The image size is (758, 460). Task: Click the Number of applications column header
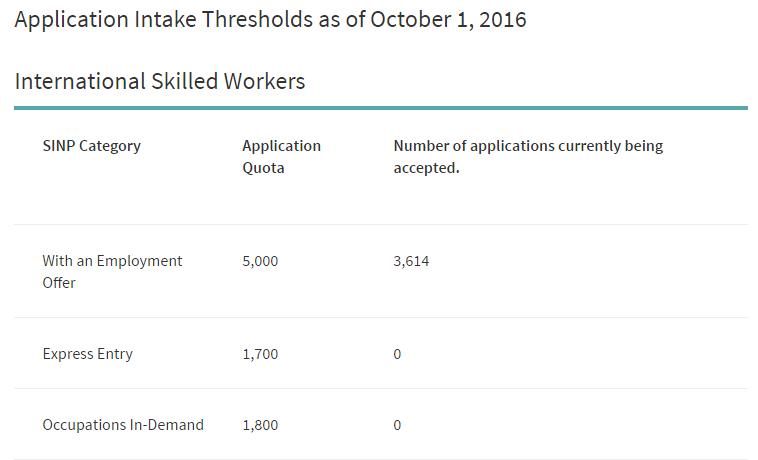pos(528,157)
